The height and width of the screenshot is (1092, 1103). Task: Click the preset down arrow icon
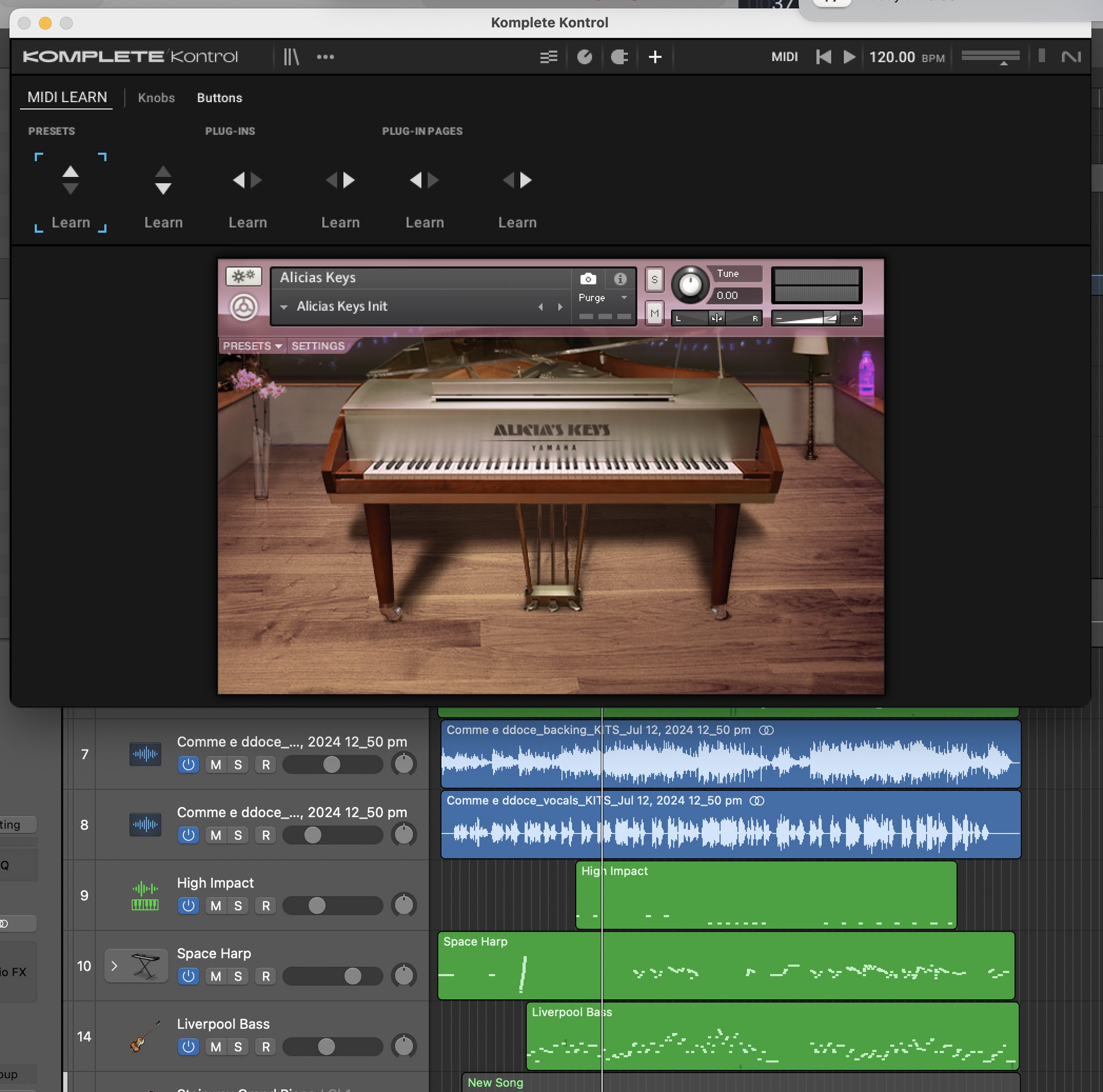pos(163,188)
